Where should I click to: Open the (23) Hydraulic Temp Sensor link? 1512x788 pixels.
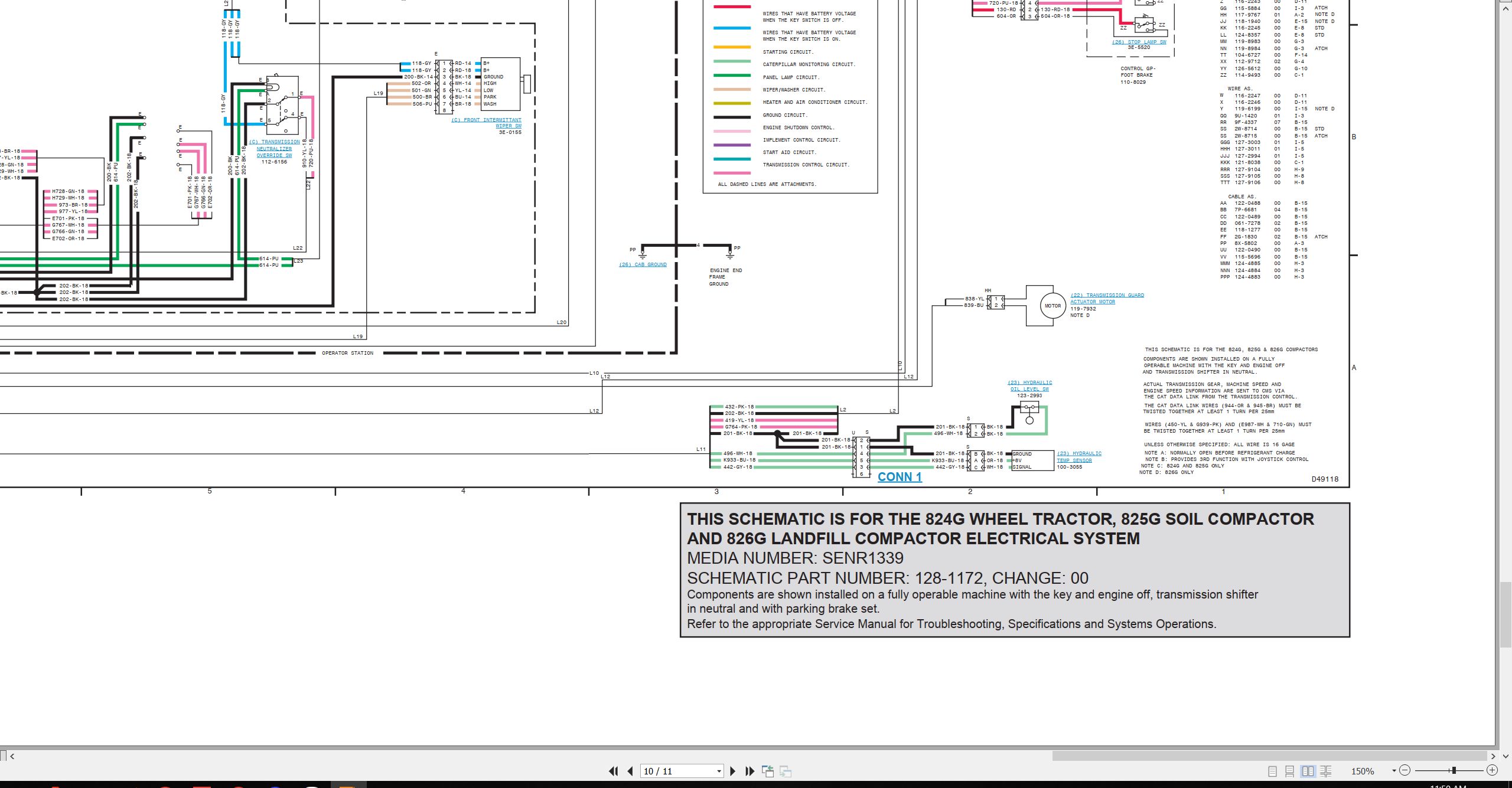[x=1079, y=457]
